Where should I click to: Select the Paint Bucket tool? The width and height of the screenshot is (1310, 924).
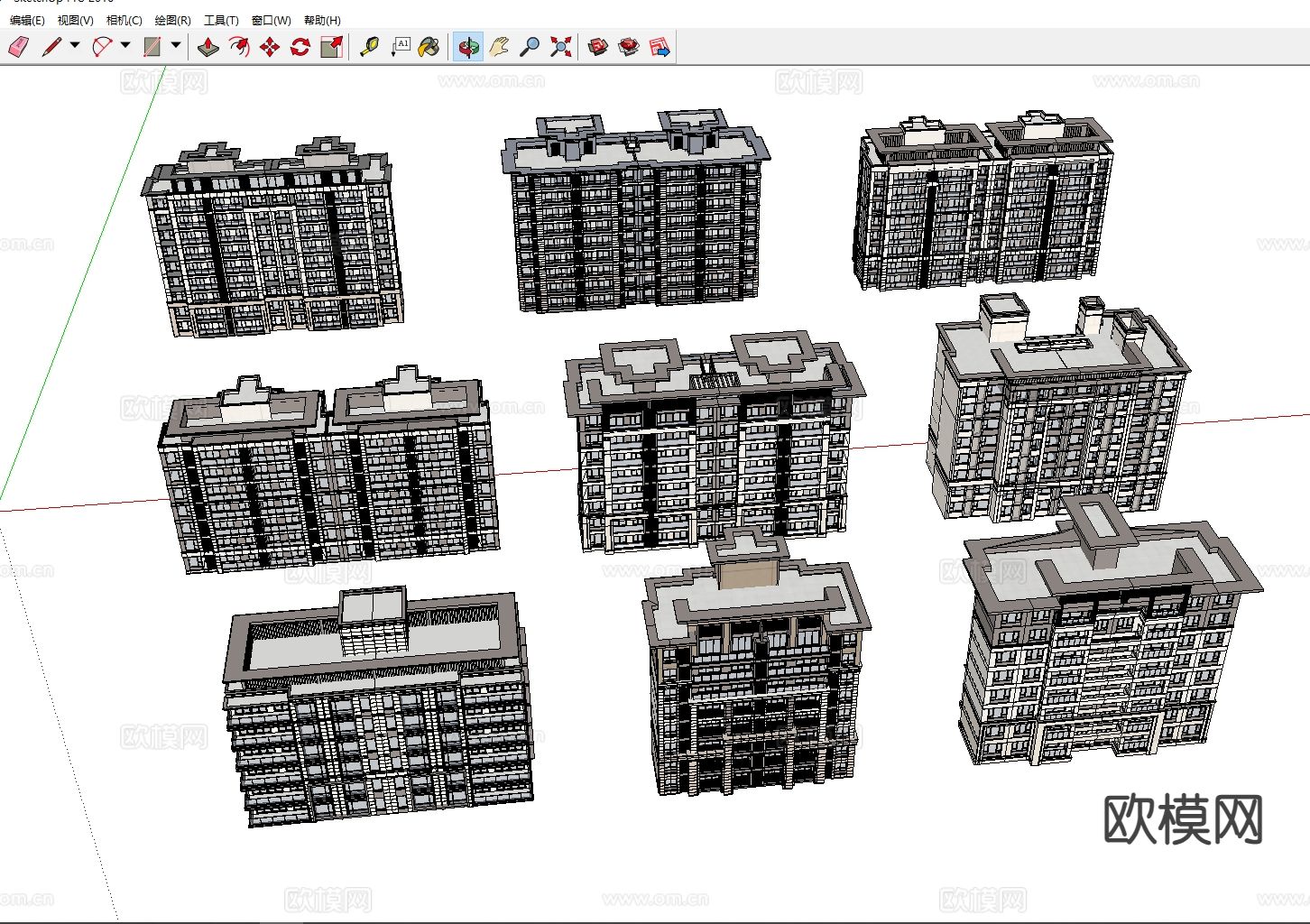coord(430,47)
